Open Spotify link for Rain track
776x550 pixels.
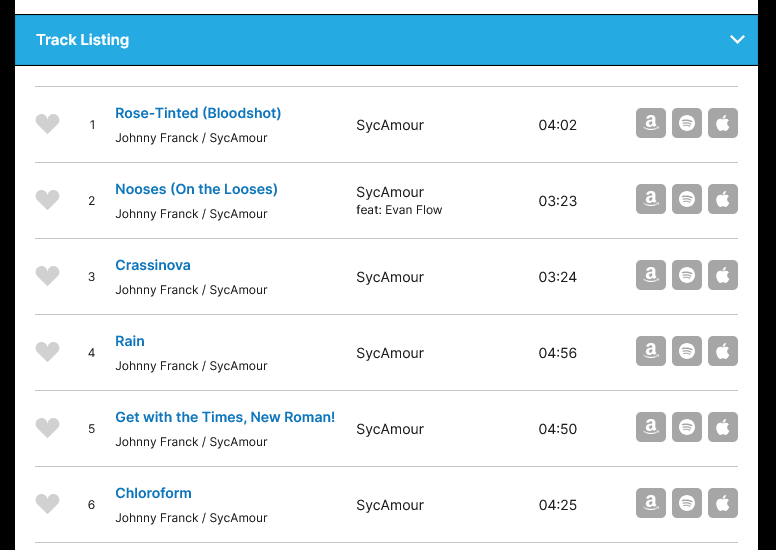coord(687,352)
